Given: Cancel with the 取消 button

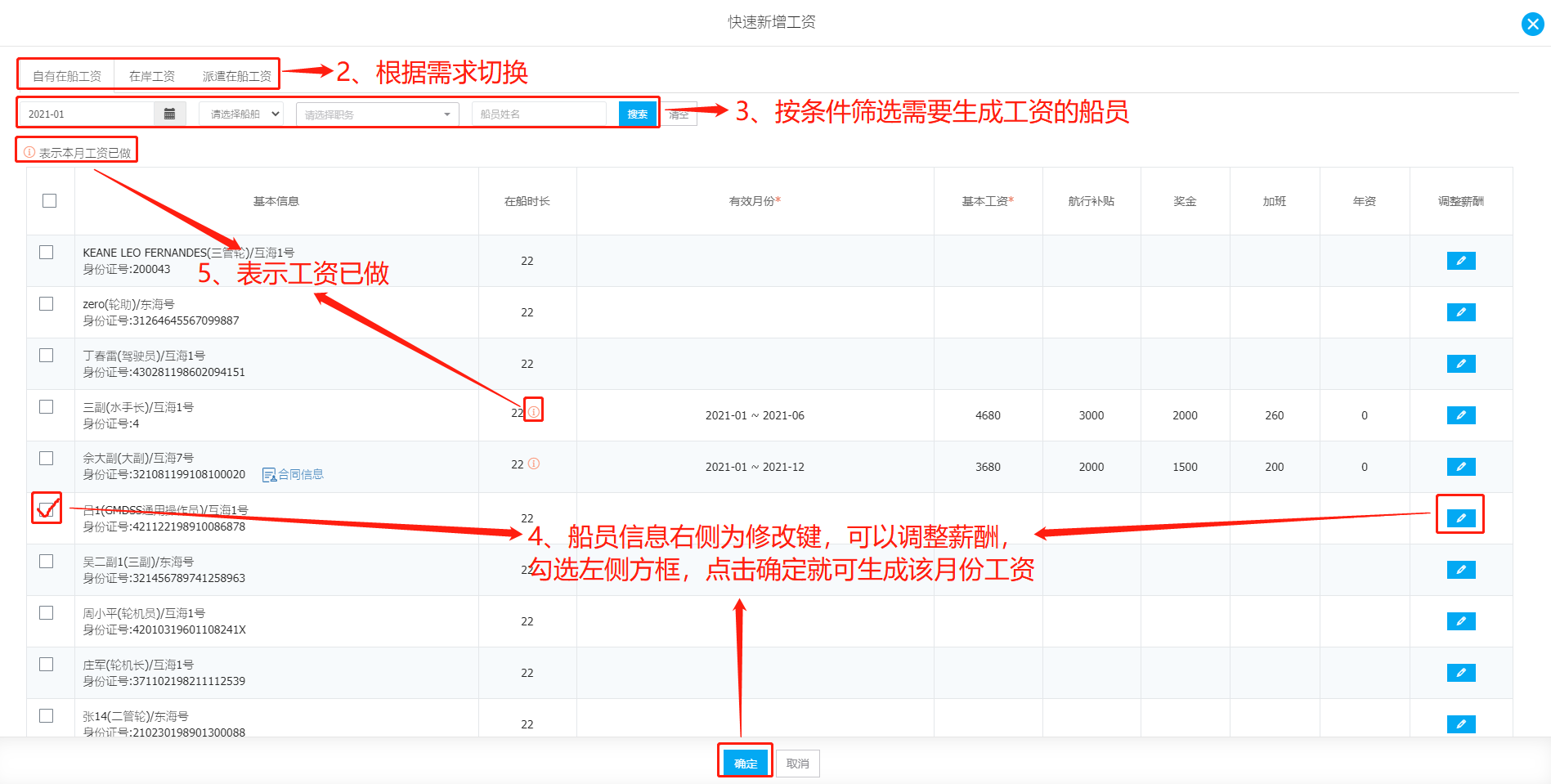Looking at the screenshot, I should pos(798,764).
